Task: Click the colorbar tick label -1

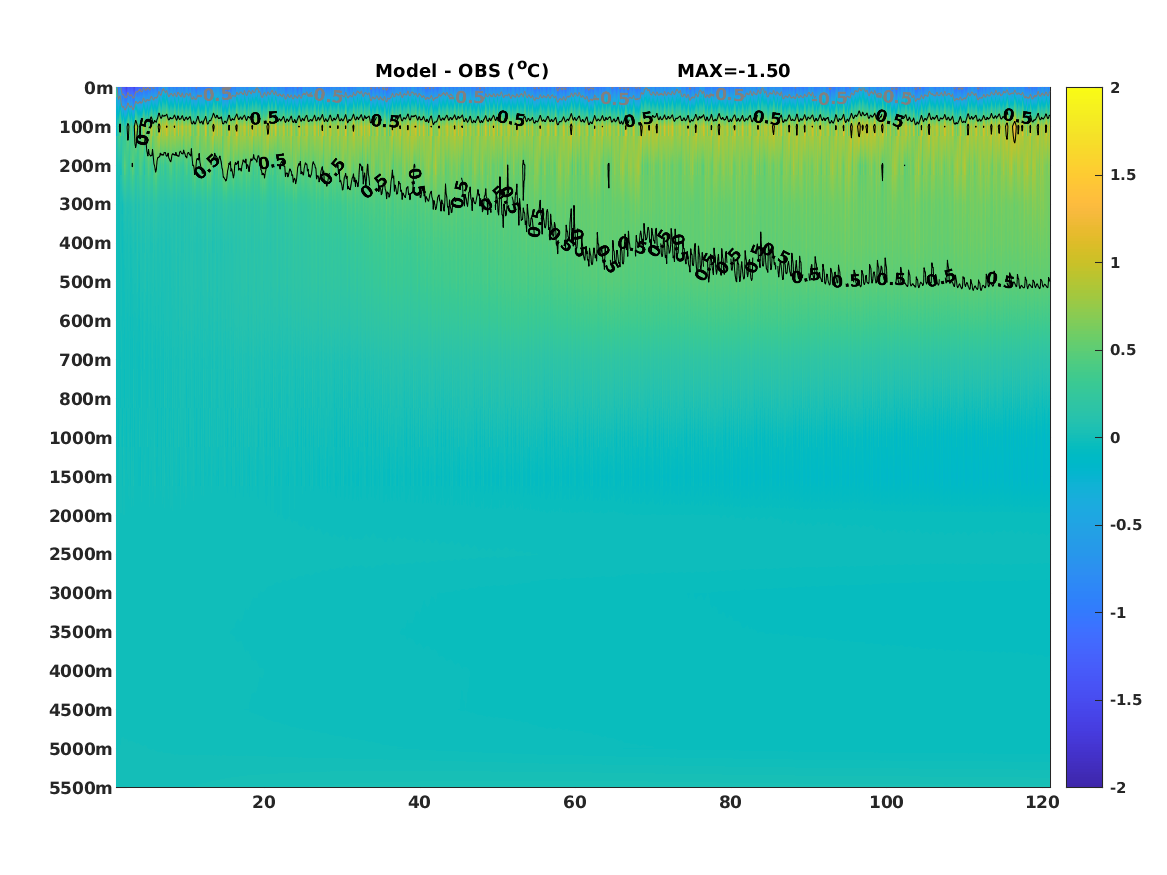Action: [x=1118, y=612]
